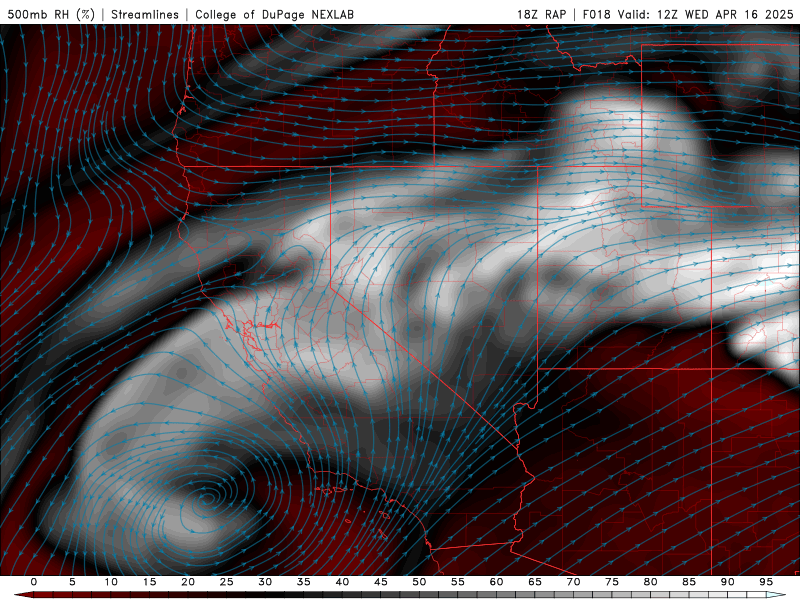Click the "Streamlines" label in header

point(145,14)
